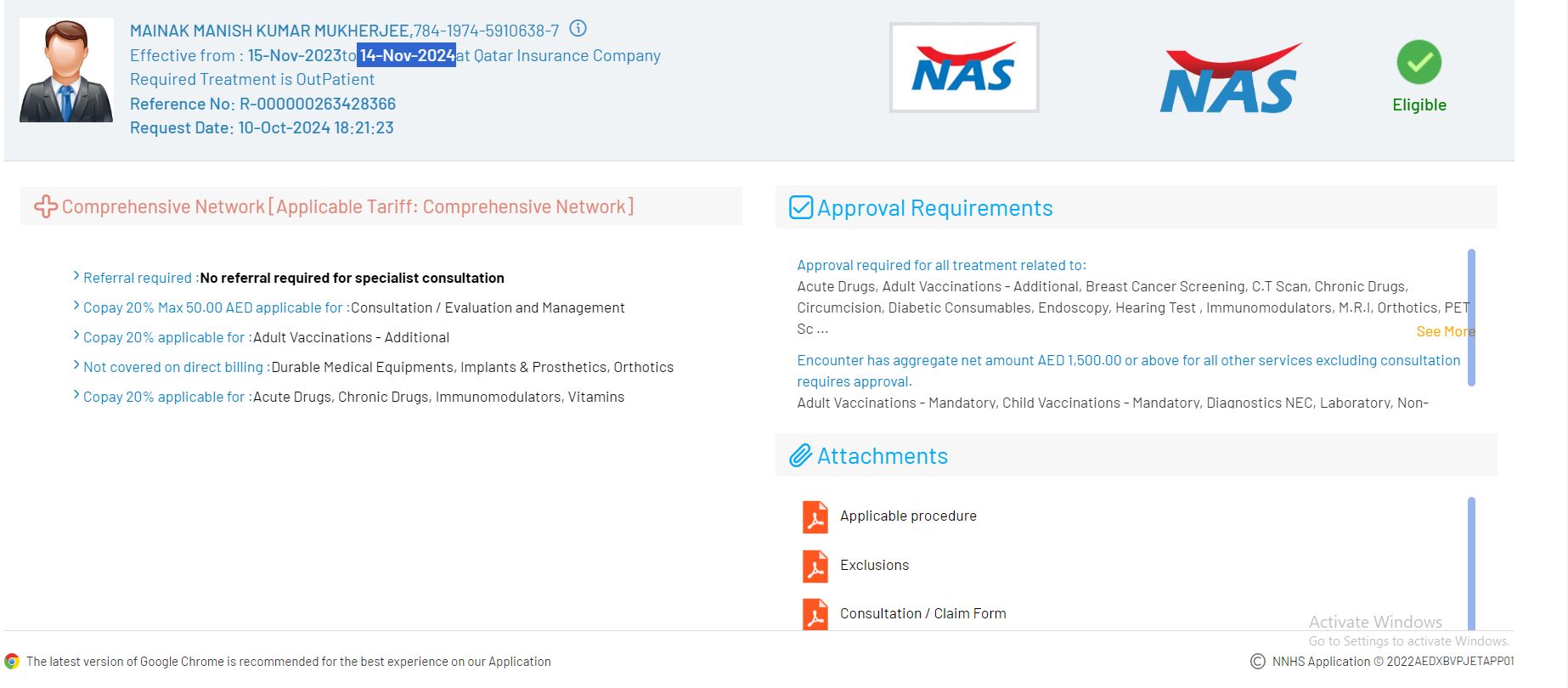Open the Applicable procedure PDF icon
Viewport: 1568px width, 688px height.
point(815,516)
